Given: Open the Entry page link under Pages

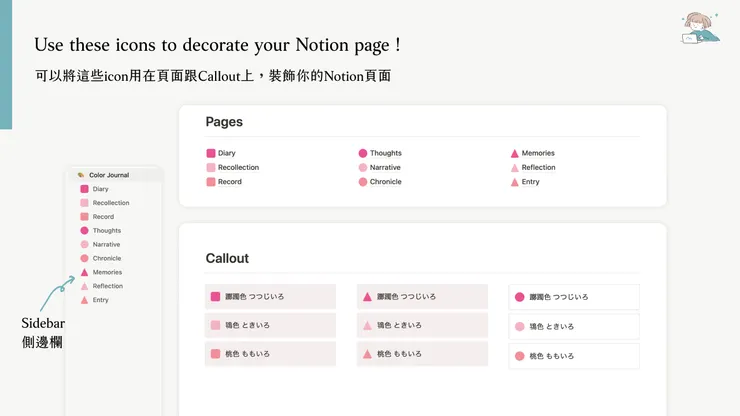Looking at the screenshot, I should pyautogui.click(x=530, y=182).
